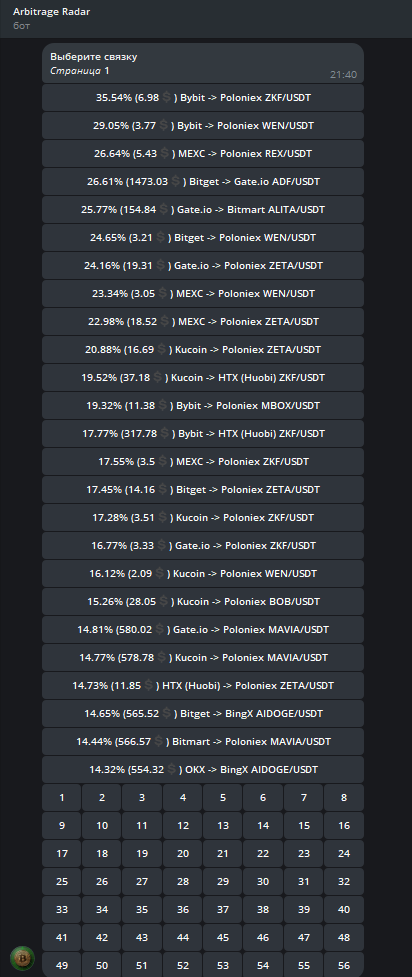Open page 33
The image size is (412, 977).
coord(62,910)
